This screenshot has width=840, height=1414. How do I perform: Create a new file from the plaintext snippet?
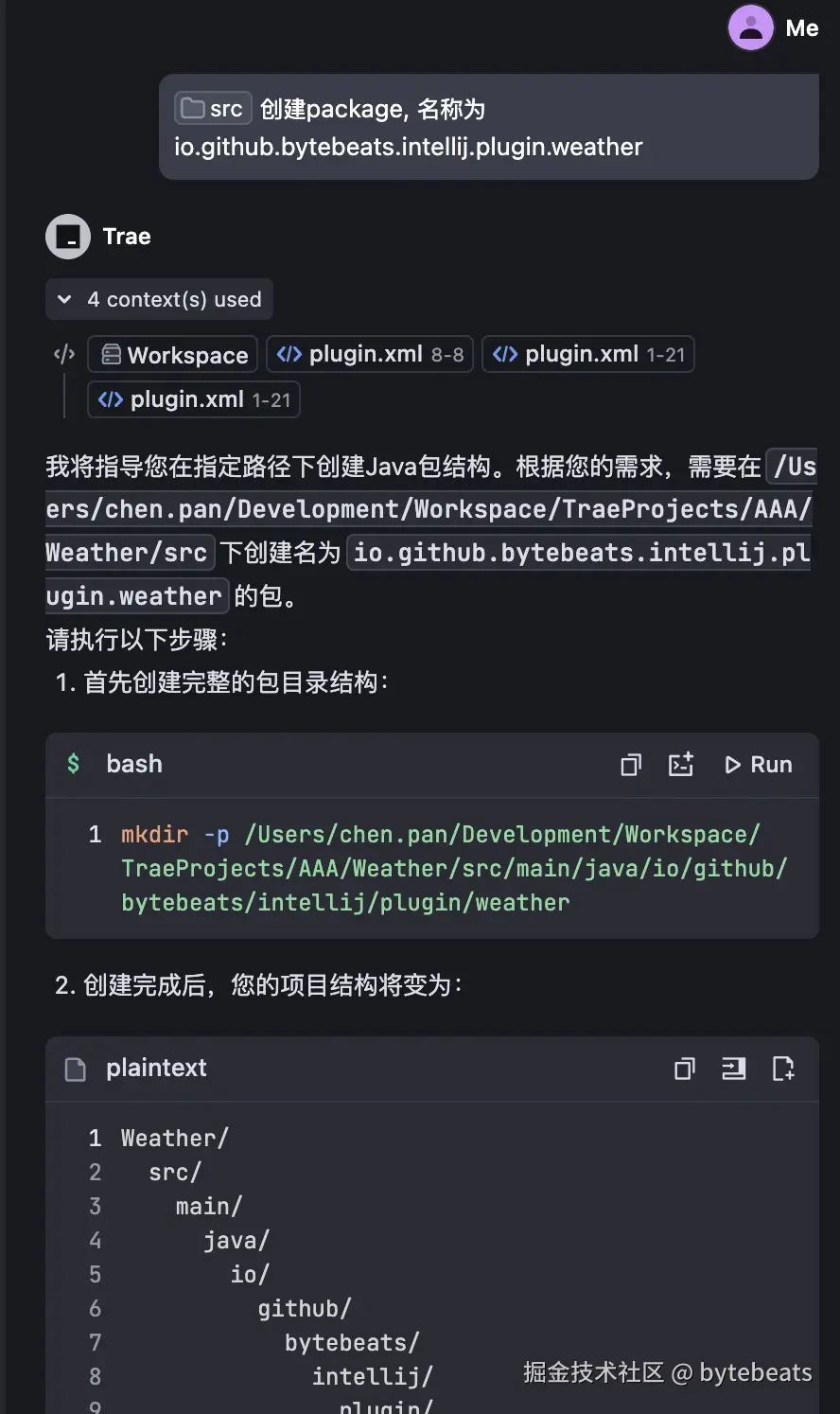tap(784, 1069)
